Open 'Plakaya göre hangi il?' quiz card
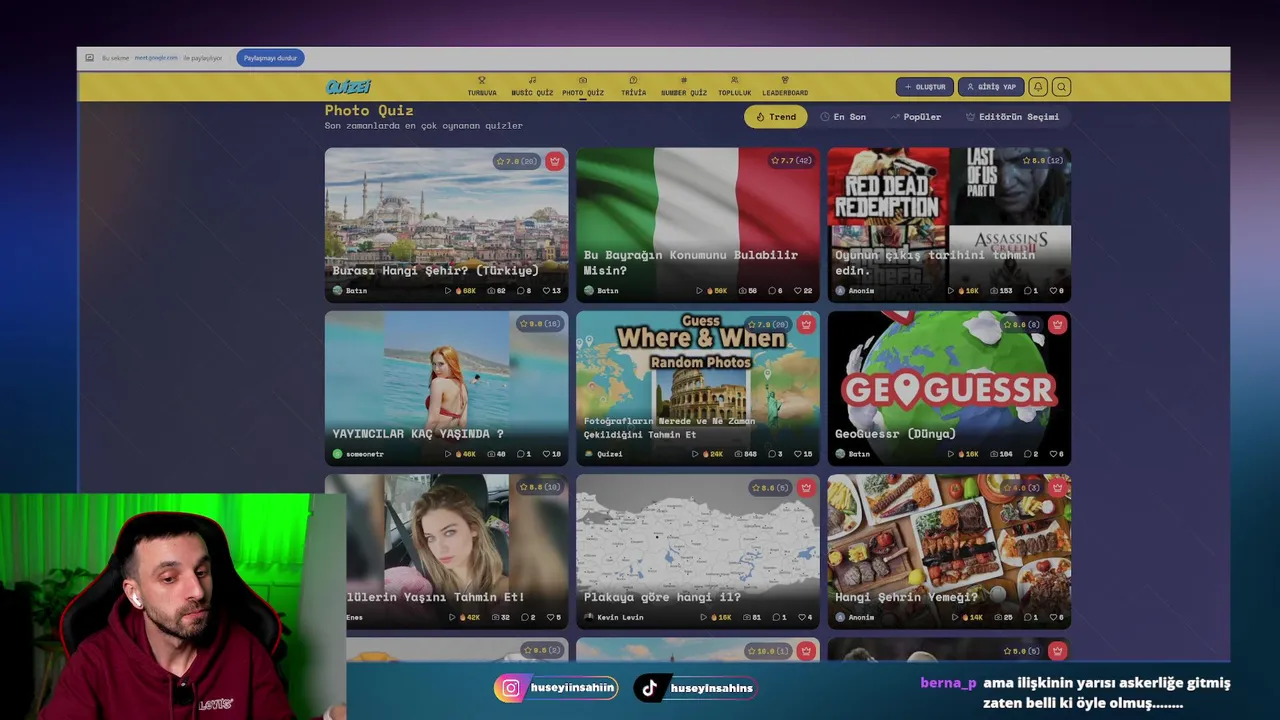 (698, 551)
